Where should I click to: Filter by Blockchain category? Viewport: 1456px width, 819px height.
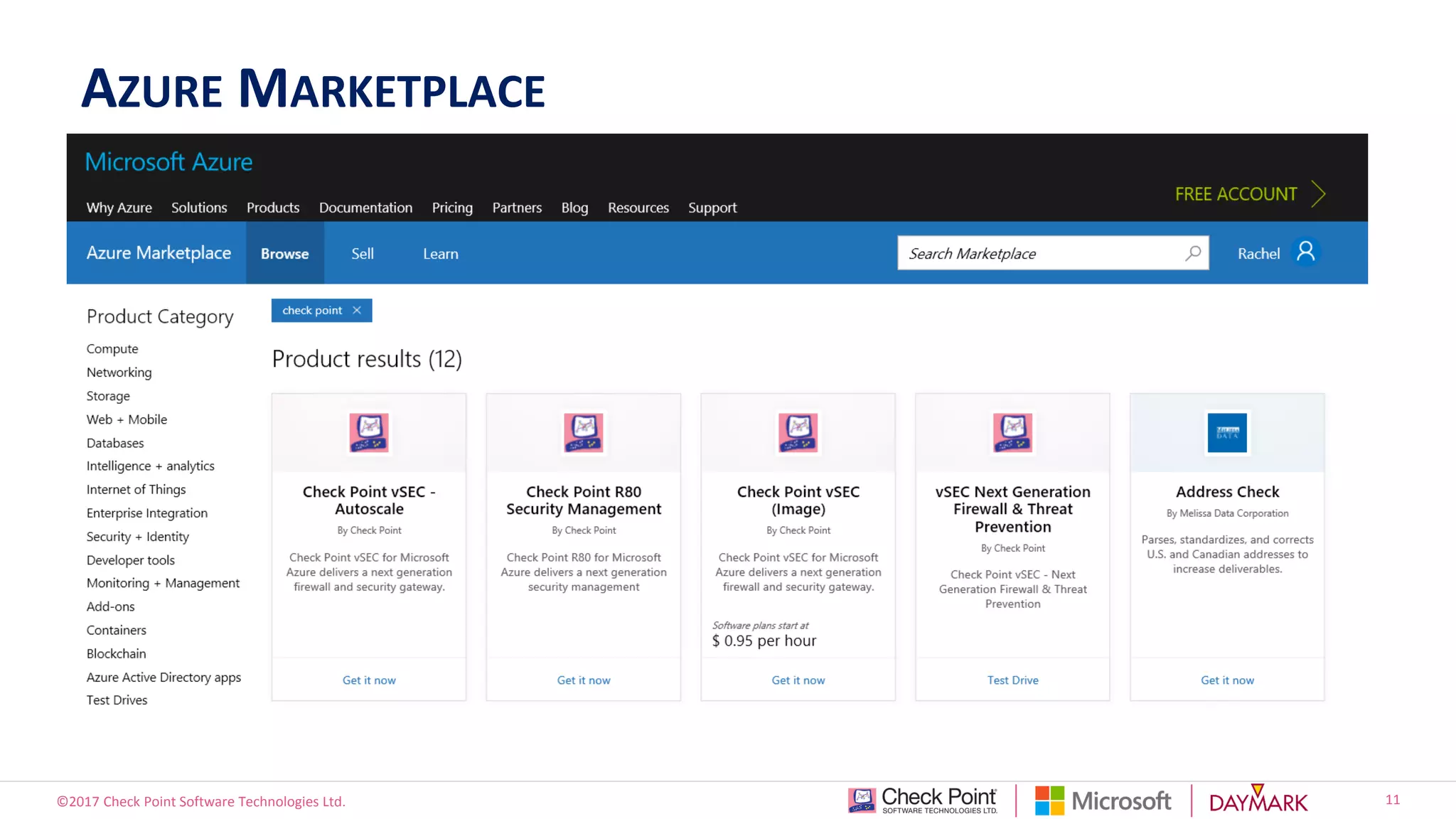pos(116,653)
